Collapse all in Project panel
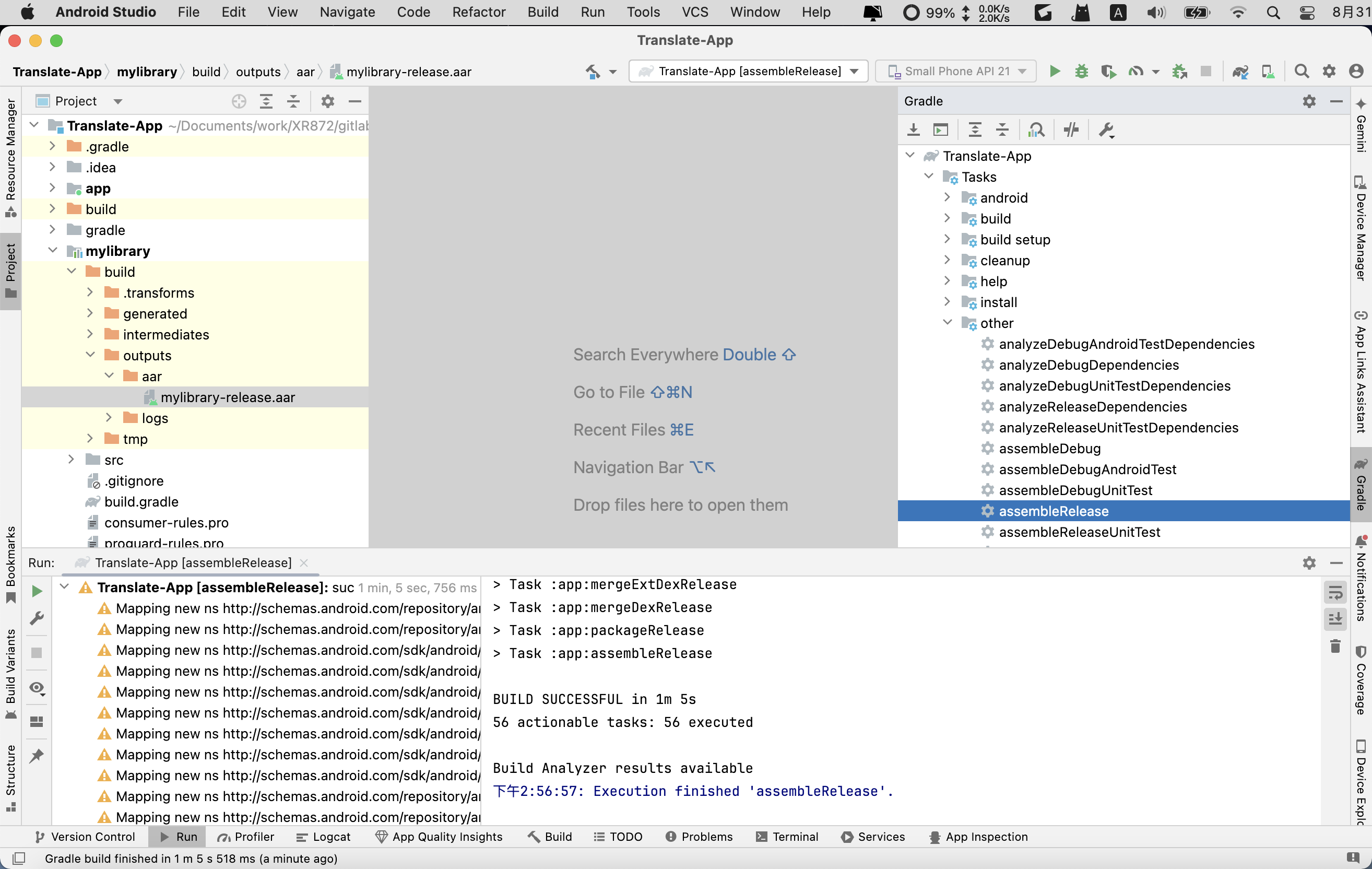1372x869 pixels. pos(293,101)
